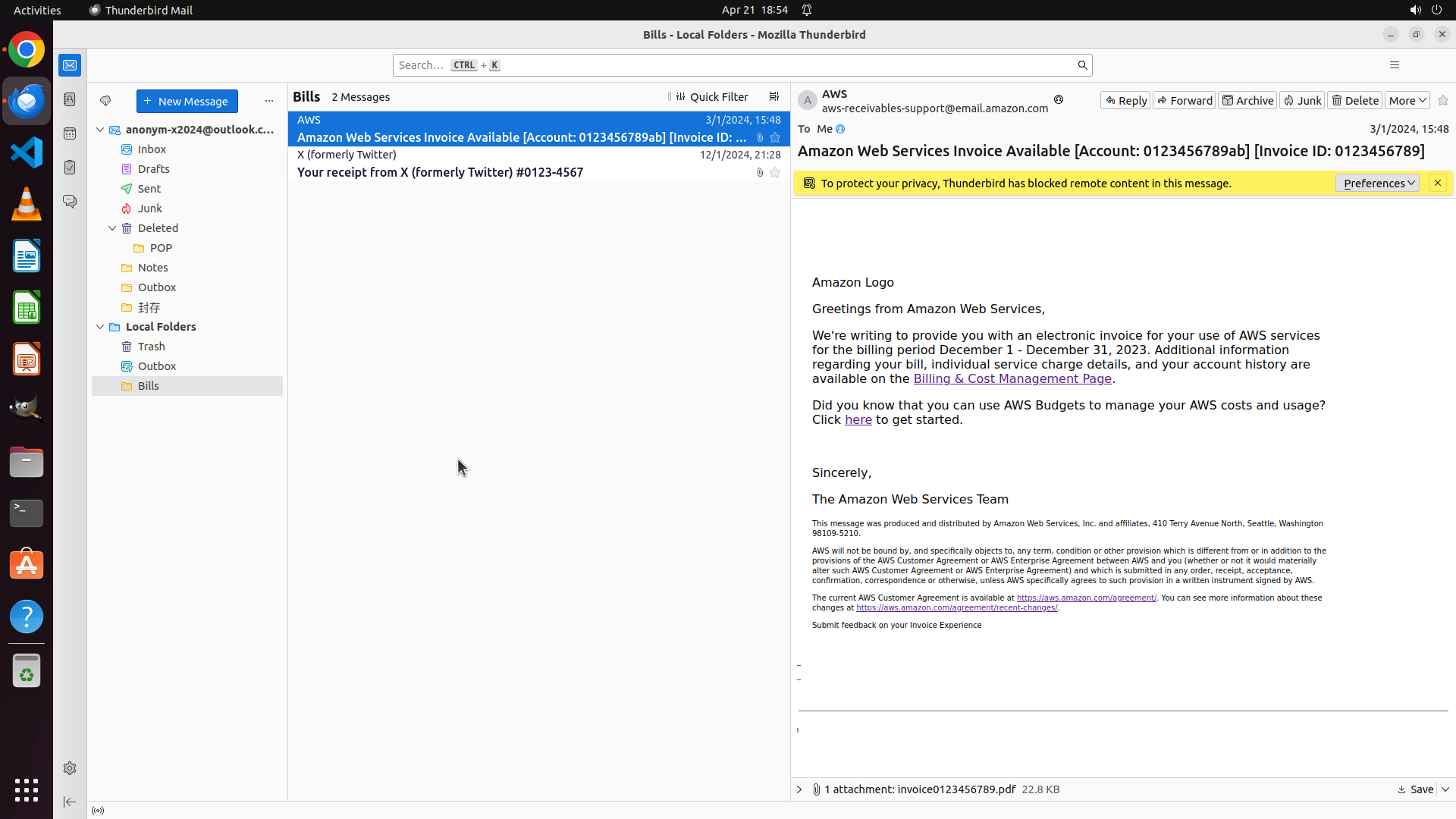The height and width of the screenshot is (819, 1456).
Task: Collapse the spaces toolbar
Action: pos(70,802)
